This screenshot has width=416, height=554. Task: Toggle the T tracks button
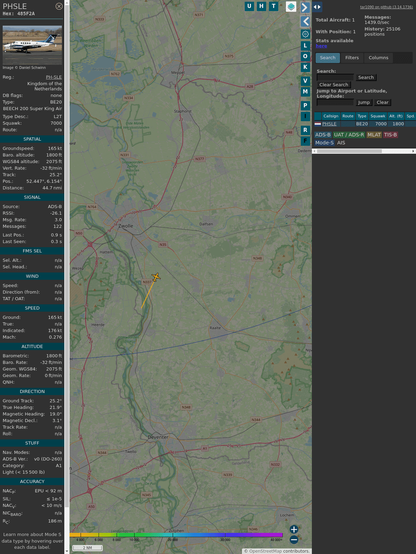click(273, 6)
